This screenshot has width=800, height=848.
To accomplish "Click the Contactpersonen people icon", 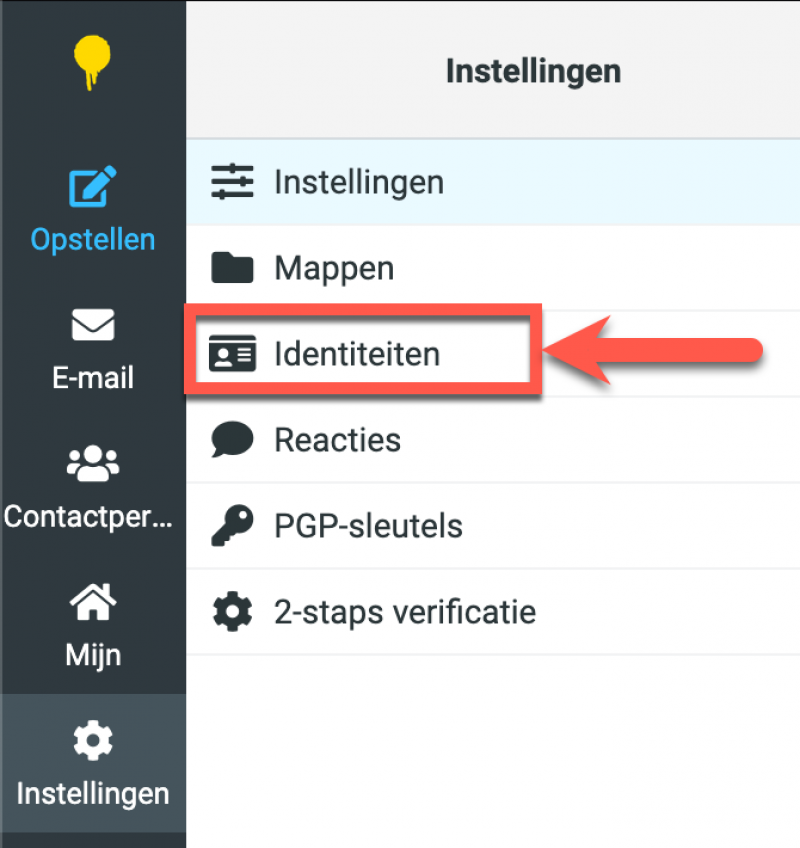I will pyautogui.click(x=93, y=461).
